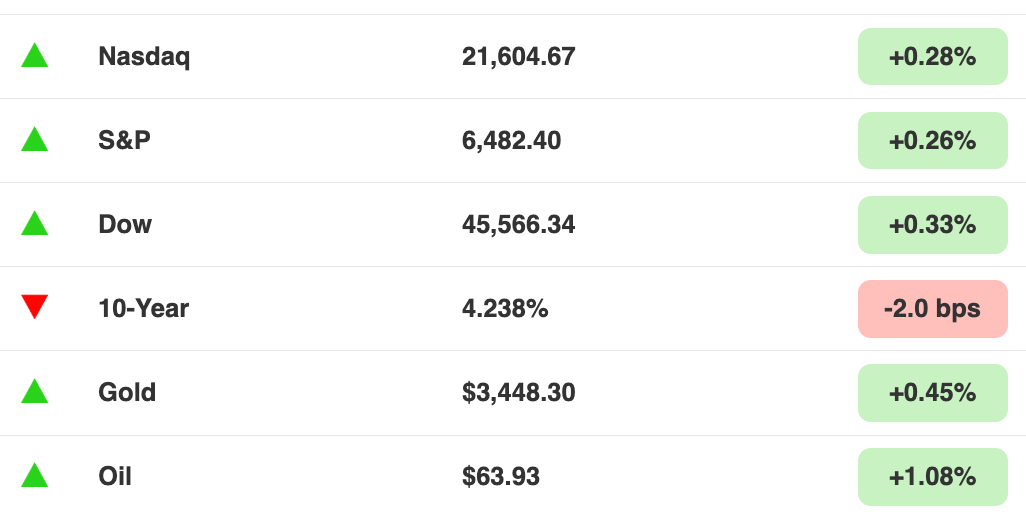
Task: Click the green up triangle beside Gold
Action: pyautogui.click(x=35, y=391)
